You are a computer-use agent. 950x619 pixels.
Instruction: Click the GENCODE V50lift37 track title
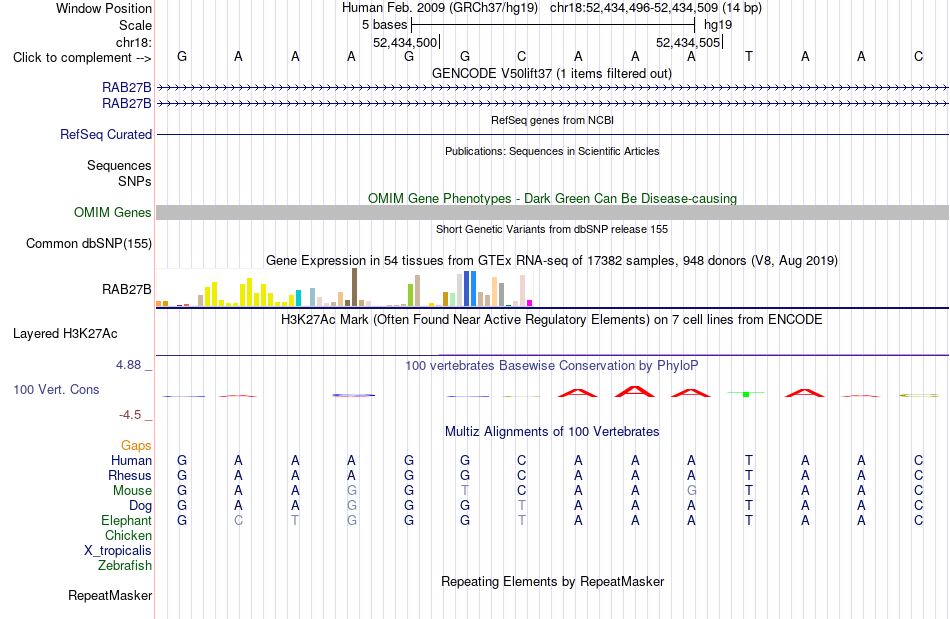(552, 73)
